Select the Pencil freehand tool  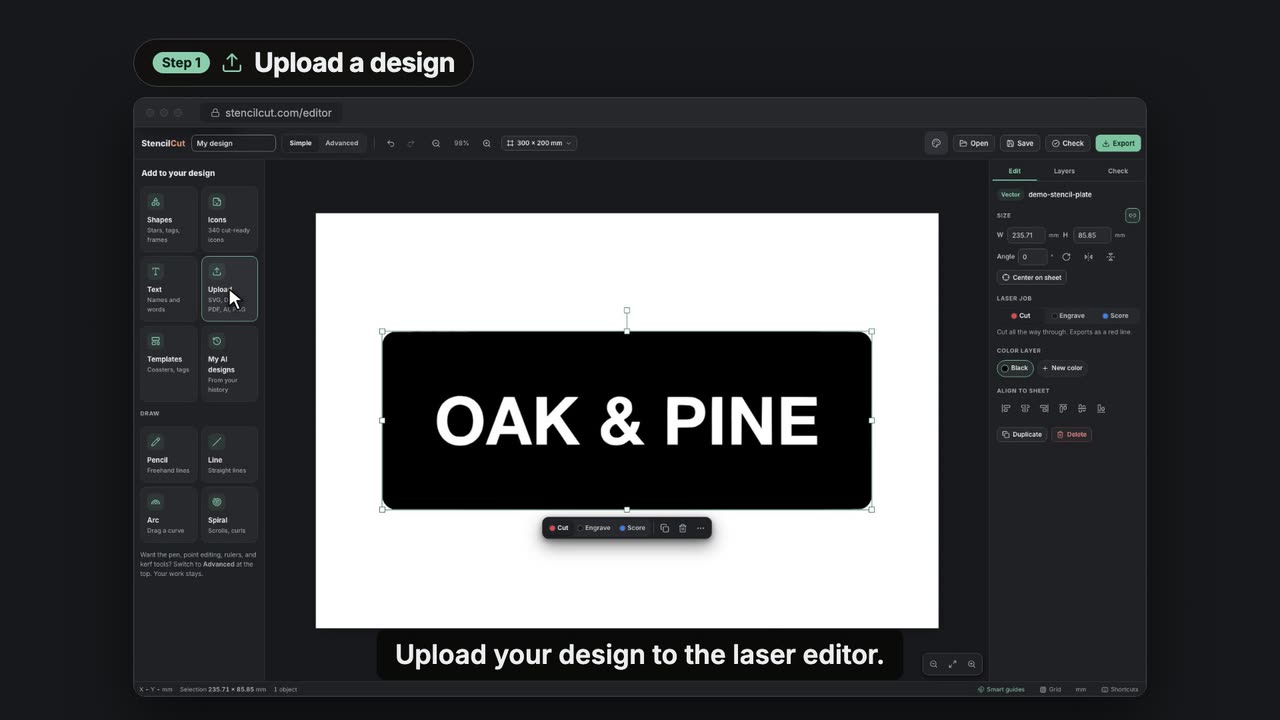pos(169,454)
